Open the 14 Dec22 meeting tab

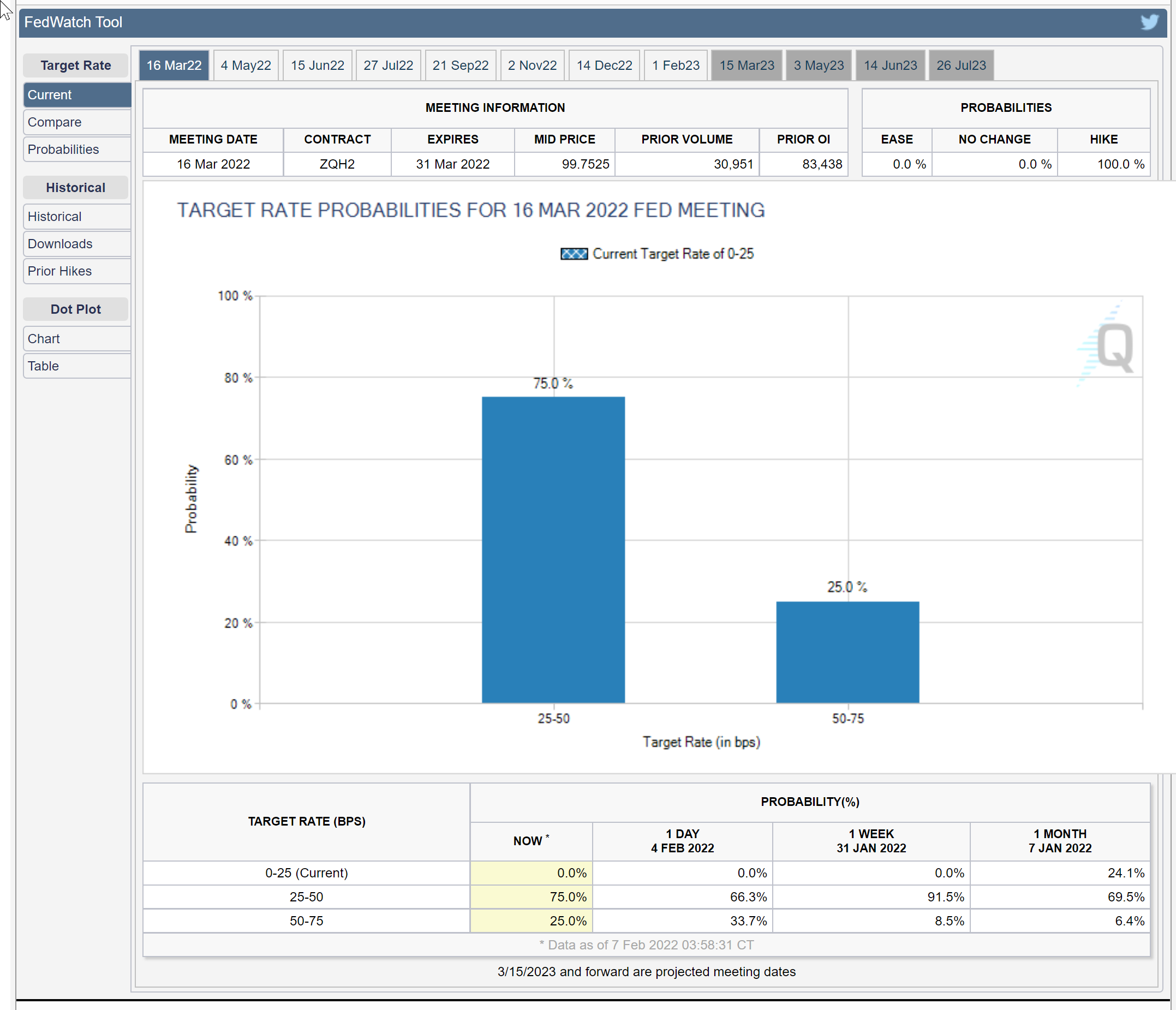click(x=604, y=65)
